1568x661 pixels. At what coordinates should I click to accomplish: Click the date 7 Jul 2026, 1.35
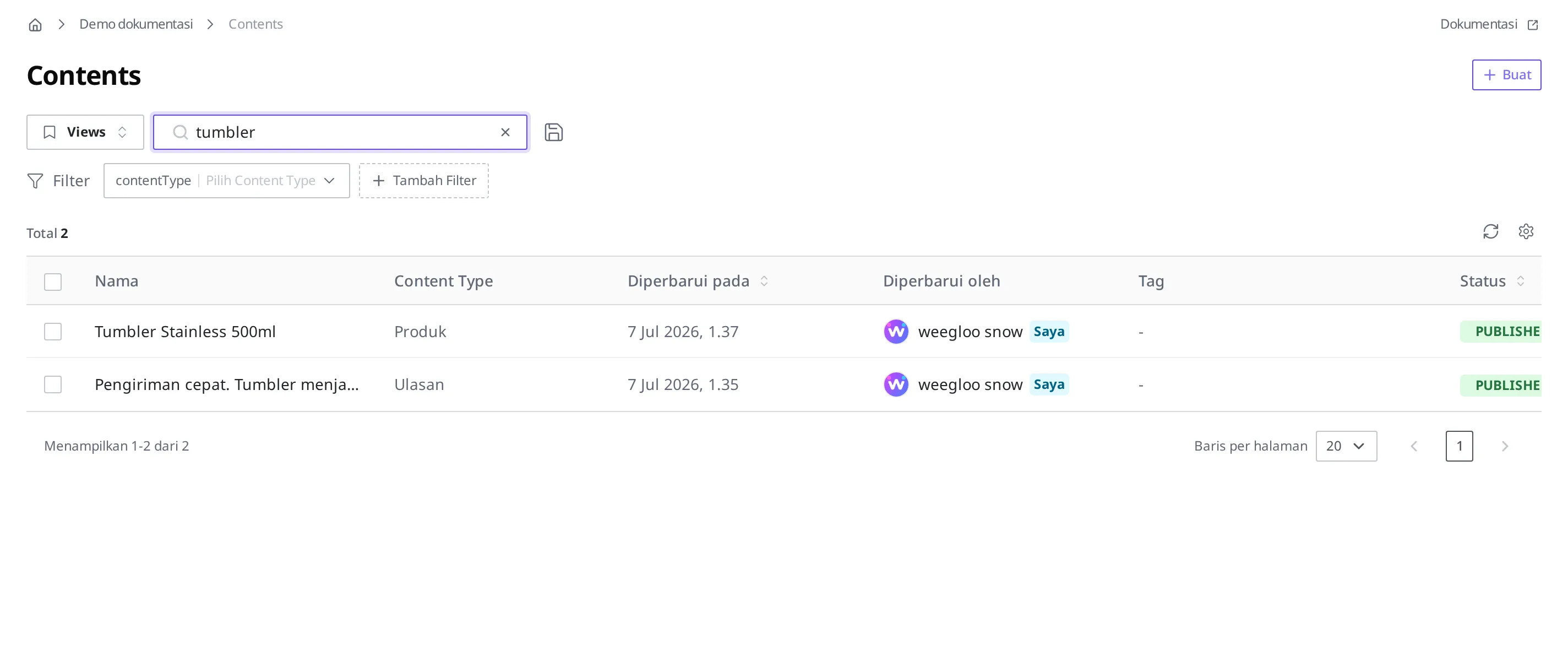683,384
